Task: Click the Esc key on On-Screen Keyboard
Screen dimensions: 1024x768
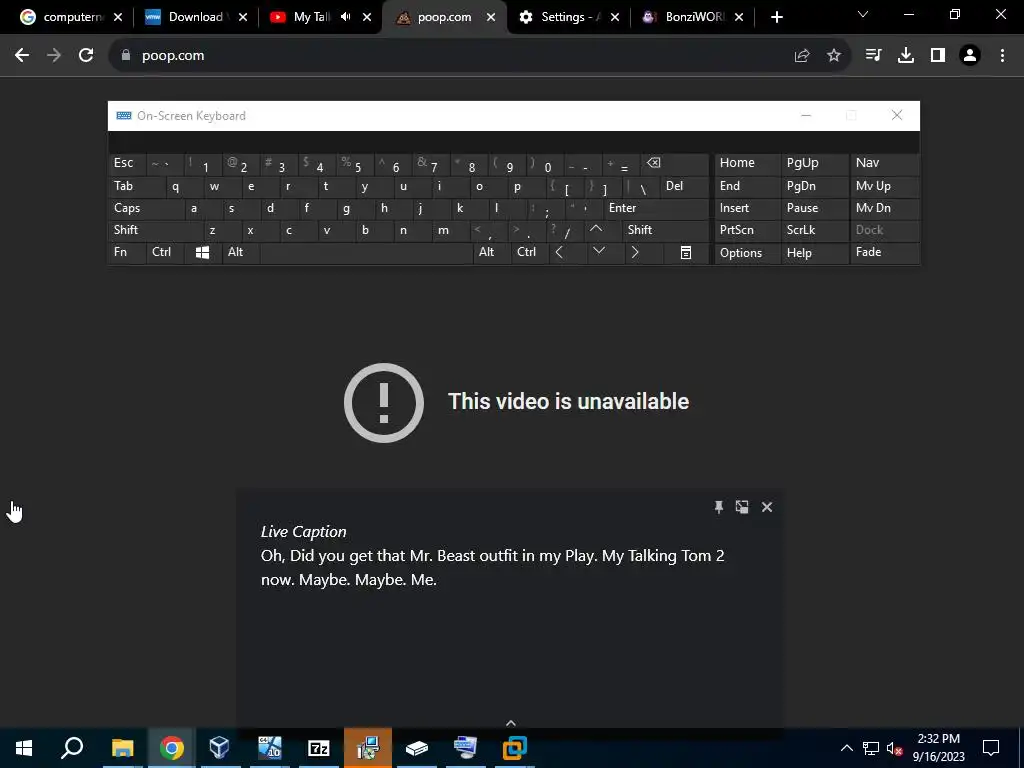Action: (x=127, y=164)
